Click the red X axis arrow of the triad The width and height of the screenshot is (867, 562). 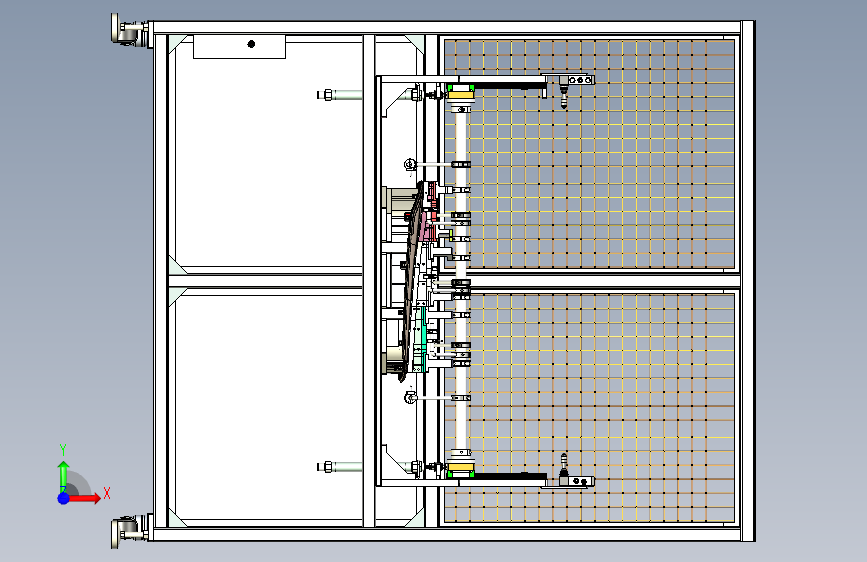point(84,498)
